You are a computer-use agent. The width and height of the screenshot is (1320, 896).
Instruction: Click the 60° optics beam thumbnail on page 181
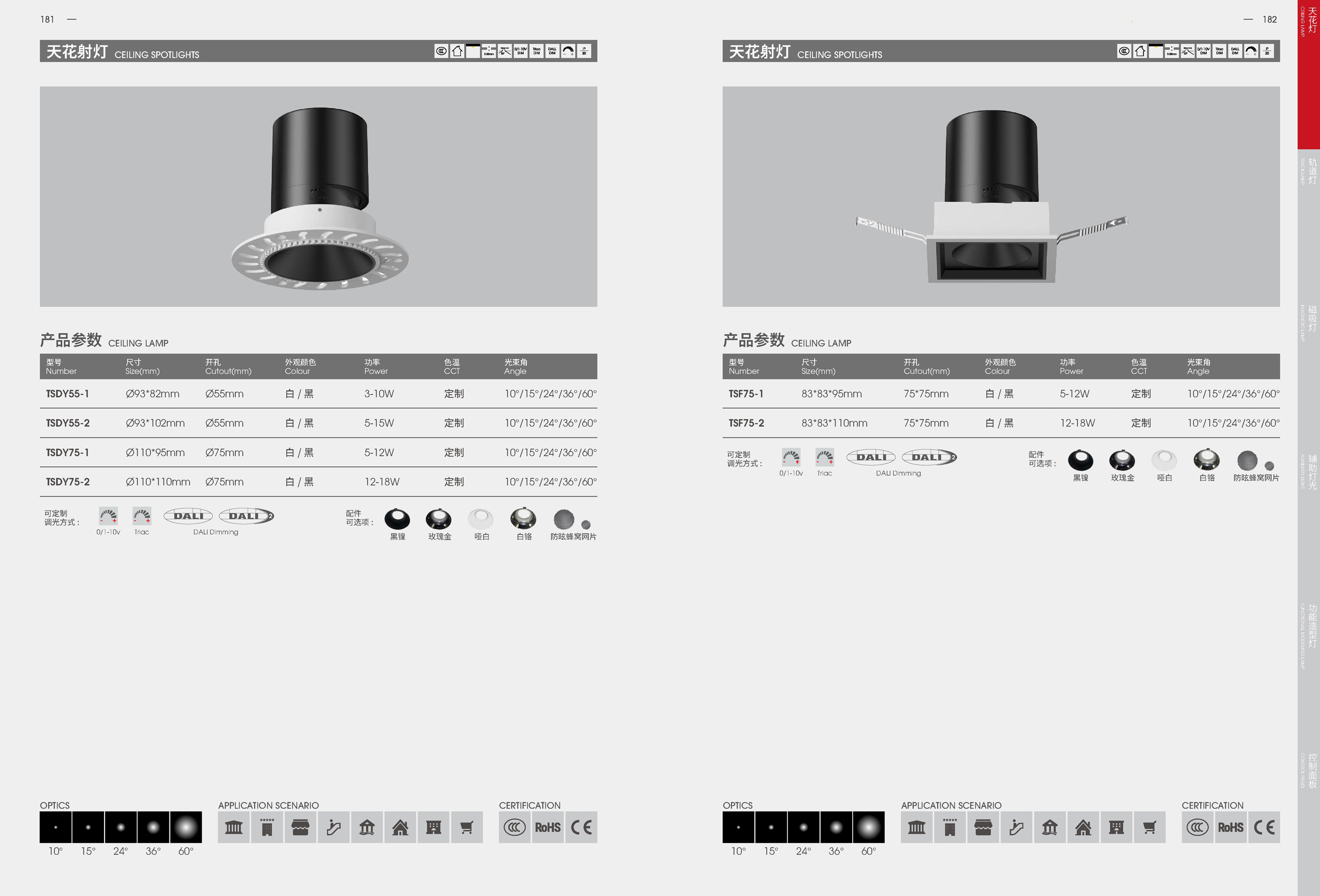coord(186,827)
